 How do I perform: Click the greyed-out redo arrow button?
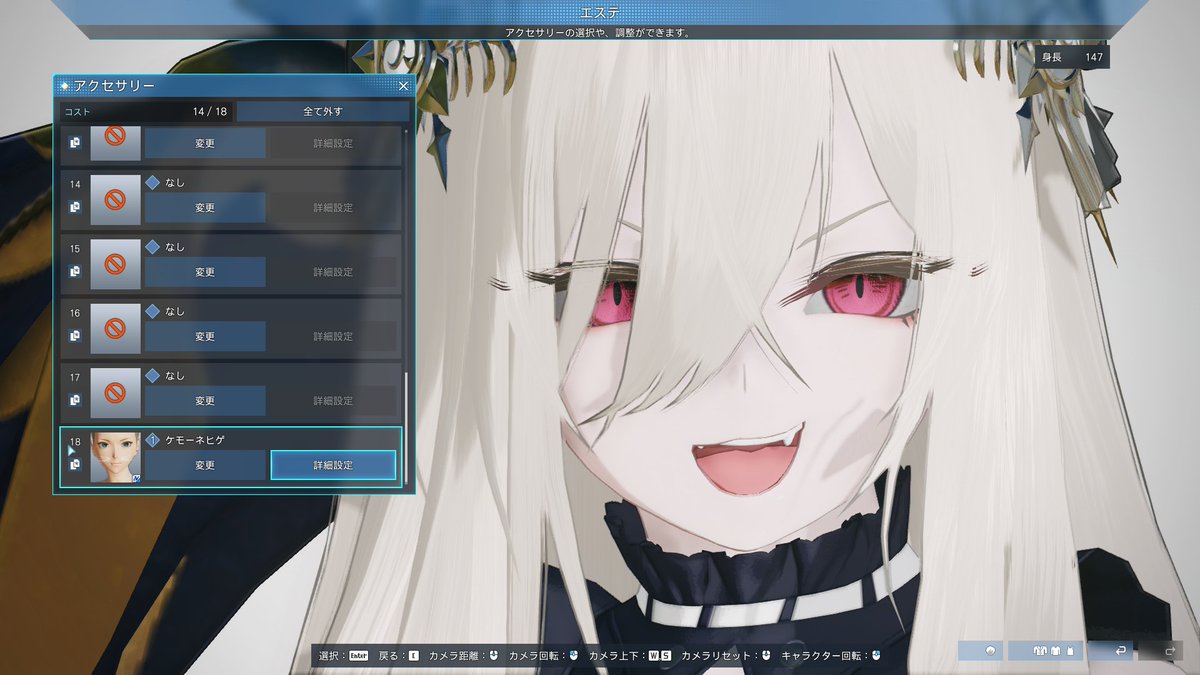[1159, 651]
